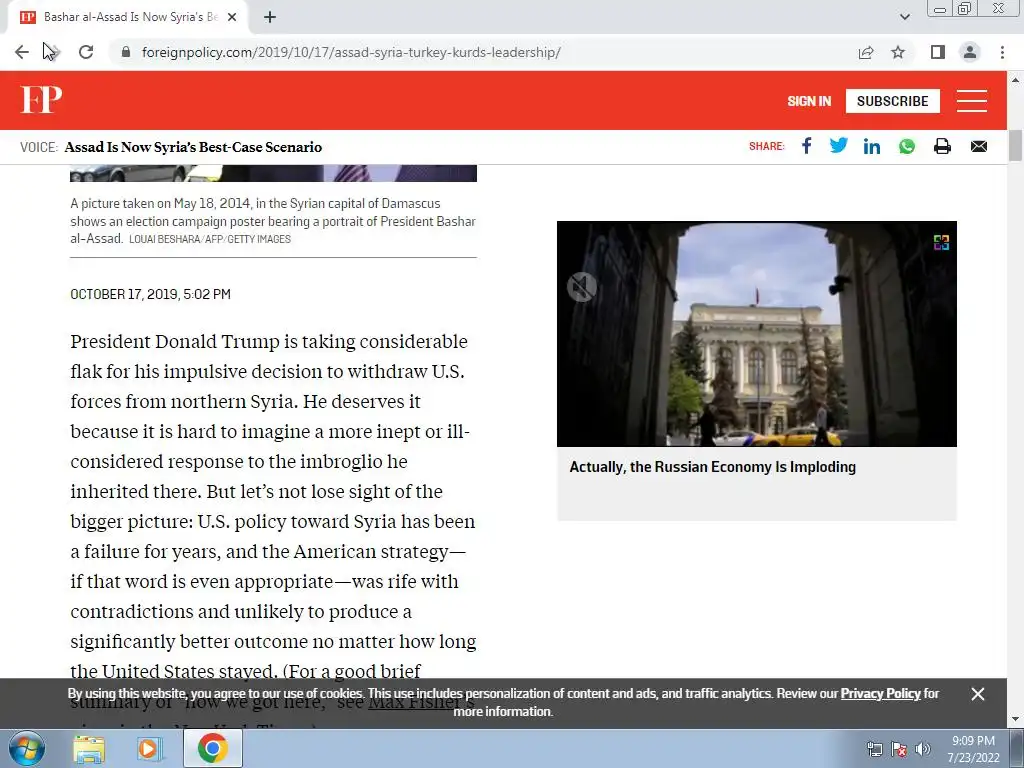Share article on Facebook
This screenshot has height=768, width=1024.
click(807, 146)
